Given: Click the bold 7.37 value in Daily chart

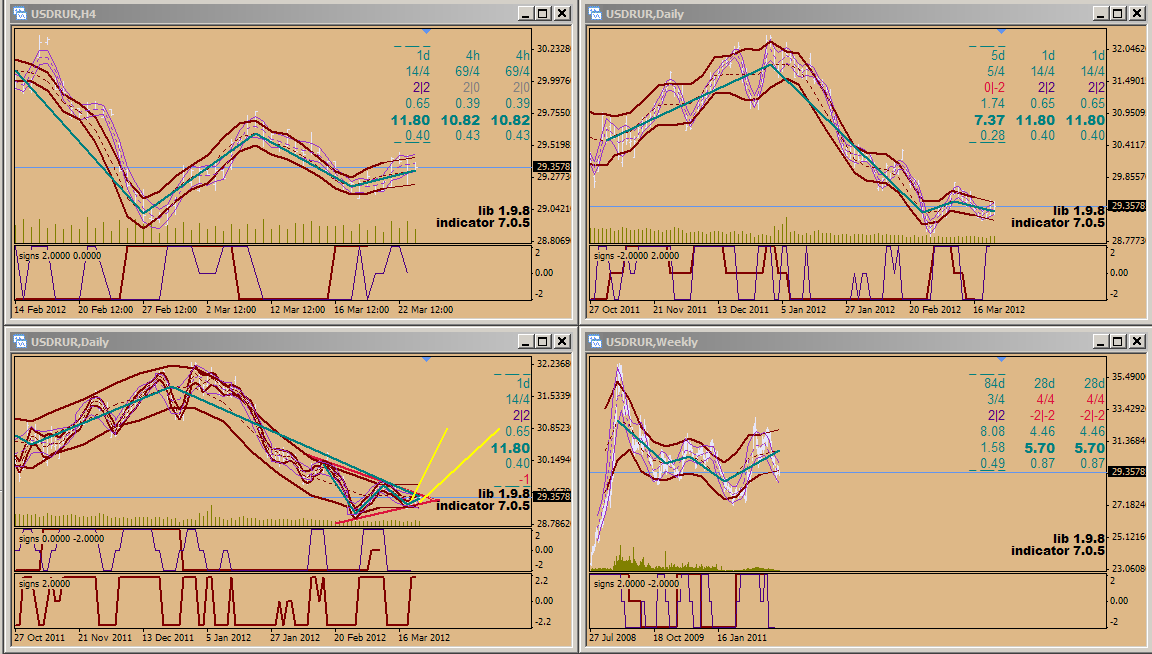Looking at the screenshot, I should (991, 120).
